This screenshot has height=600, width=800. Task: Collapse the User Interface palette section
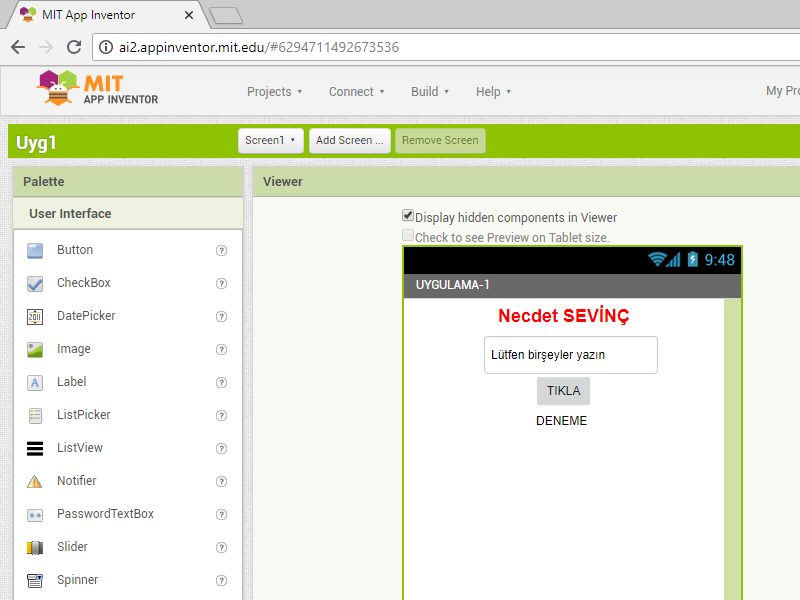click(x=70, y=214)
